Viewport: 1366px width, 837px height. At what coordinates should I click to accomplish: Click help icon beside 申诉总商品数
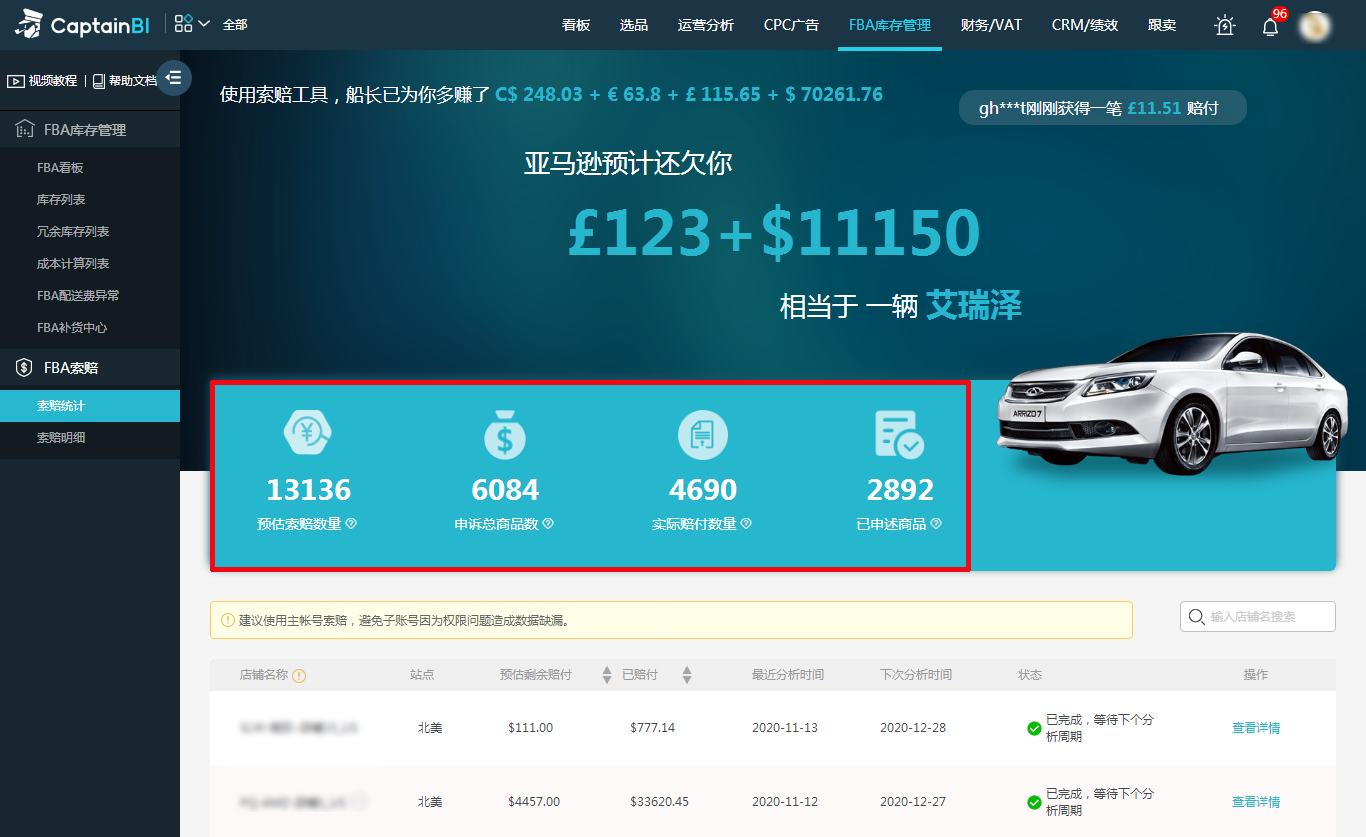tap(548, 523)
